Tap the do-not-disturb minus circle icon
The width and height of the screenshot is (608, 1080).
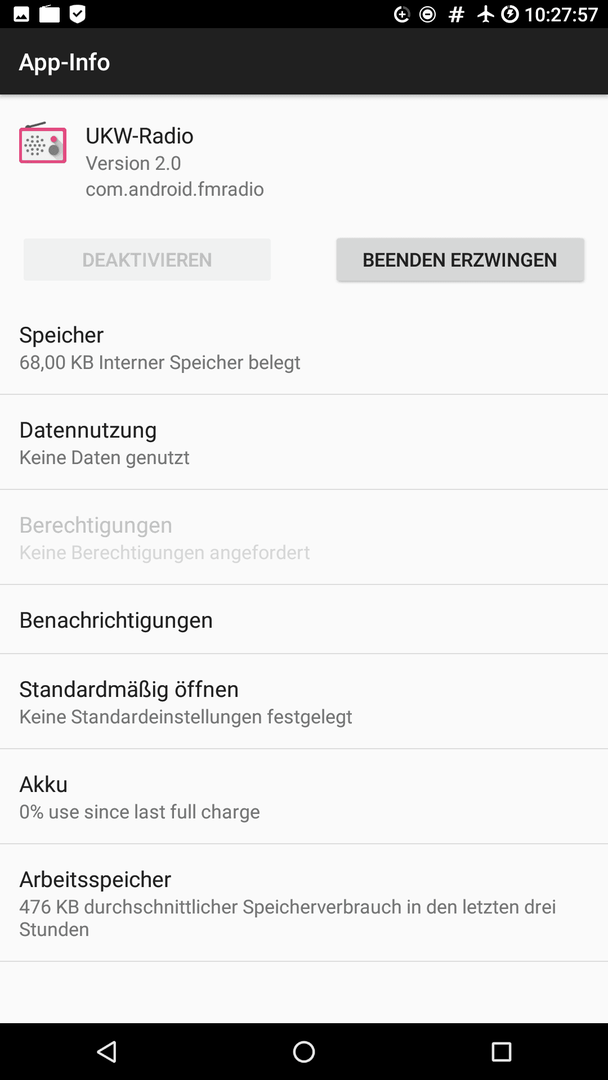point(428,14)
